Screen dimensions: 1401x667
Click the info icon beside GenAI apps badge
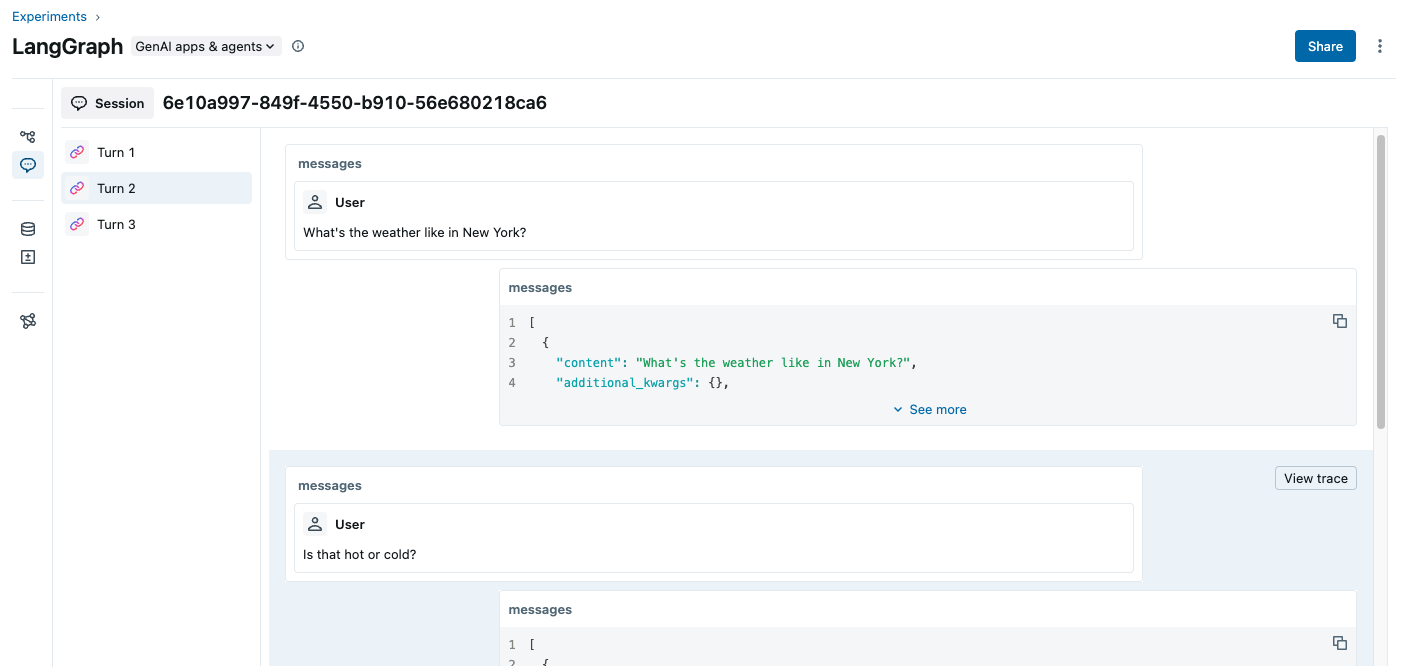297,46
